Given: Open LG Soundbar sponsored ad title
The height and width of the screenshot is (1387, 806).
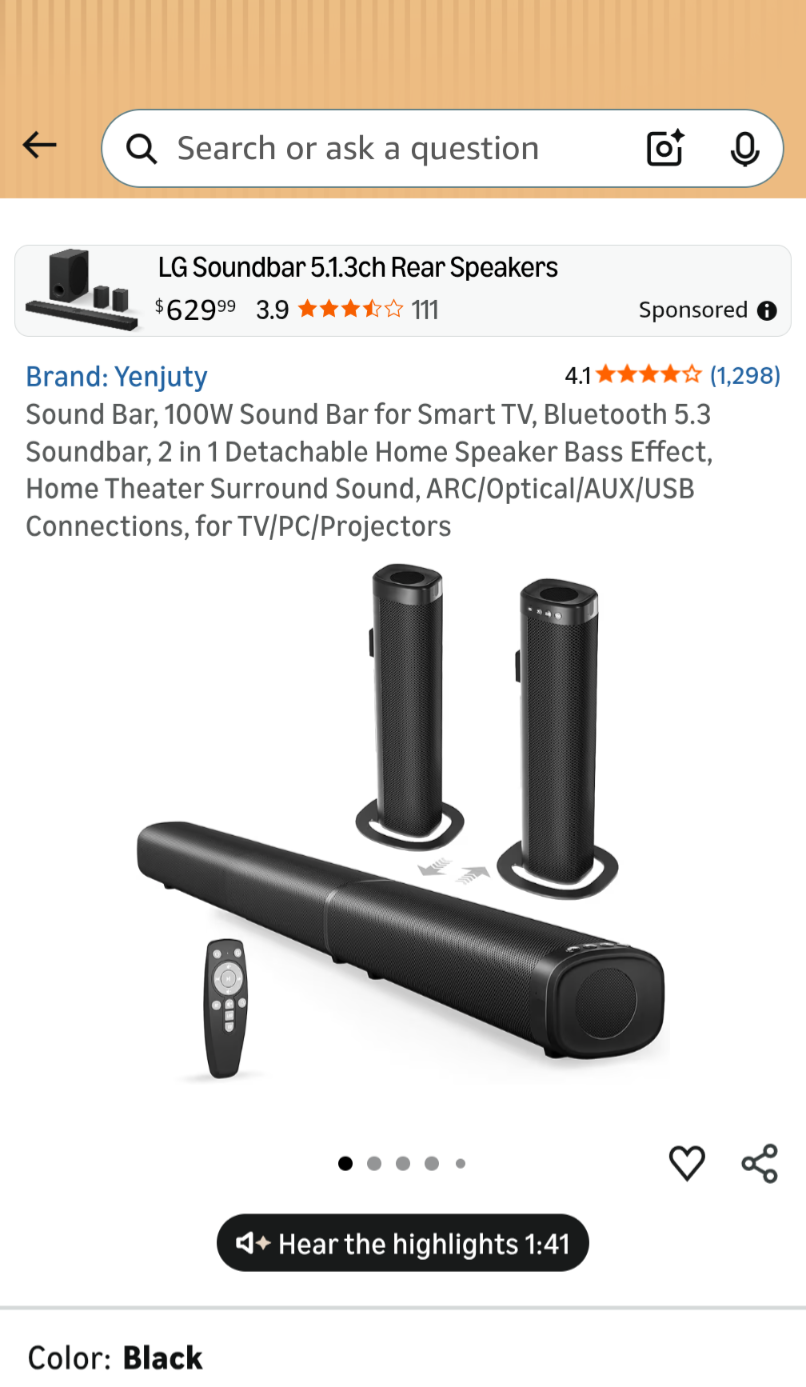Looking at the screenshot, I should [x=358, y=267].
